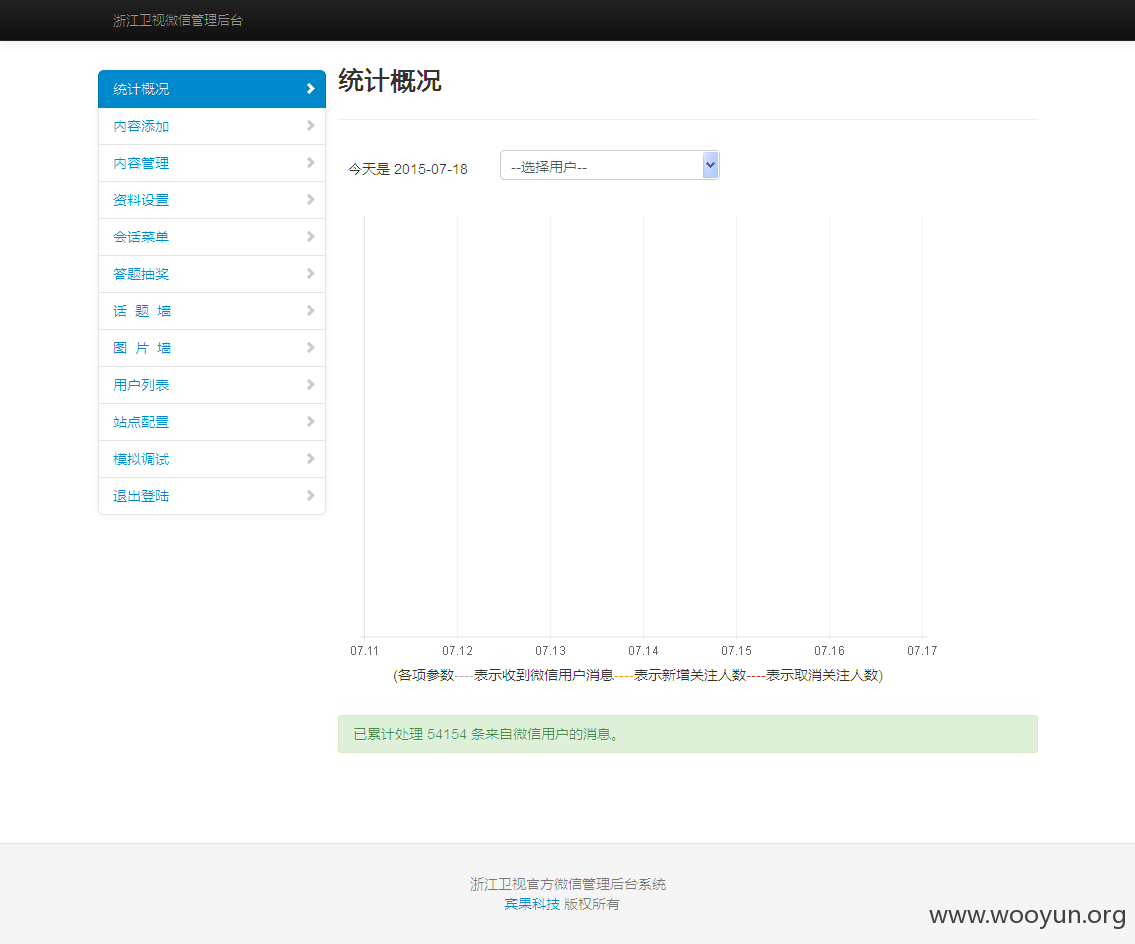Screen dimensions: 1135x944
Task: View 用户列表 page
Action: 211,384
